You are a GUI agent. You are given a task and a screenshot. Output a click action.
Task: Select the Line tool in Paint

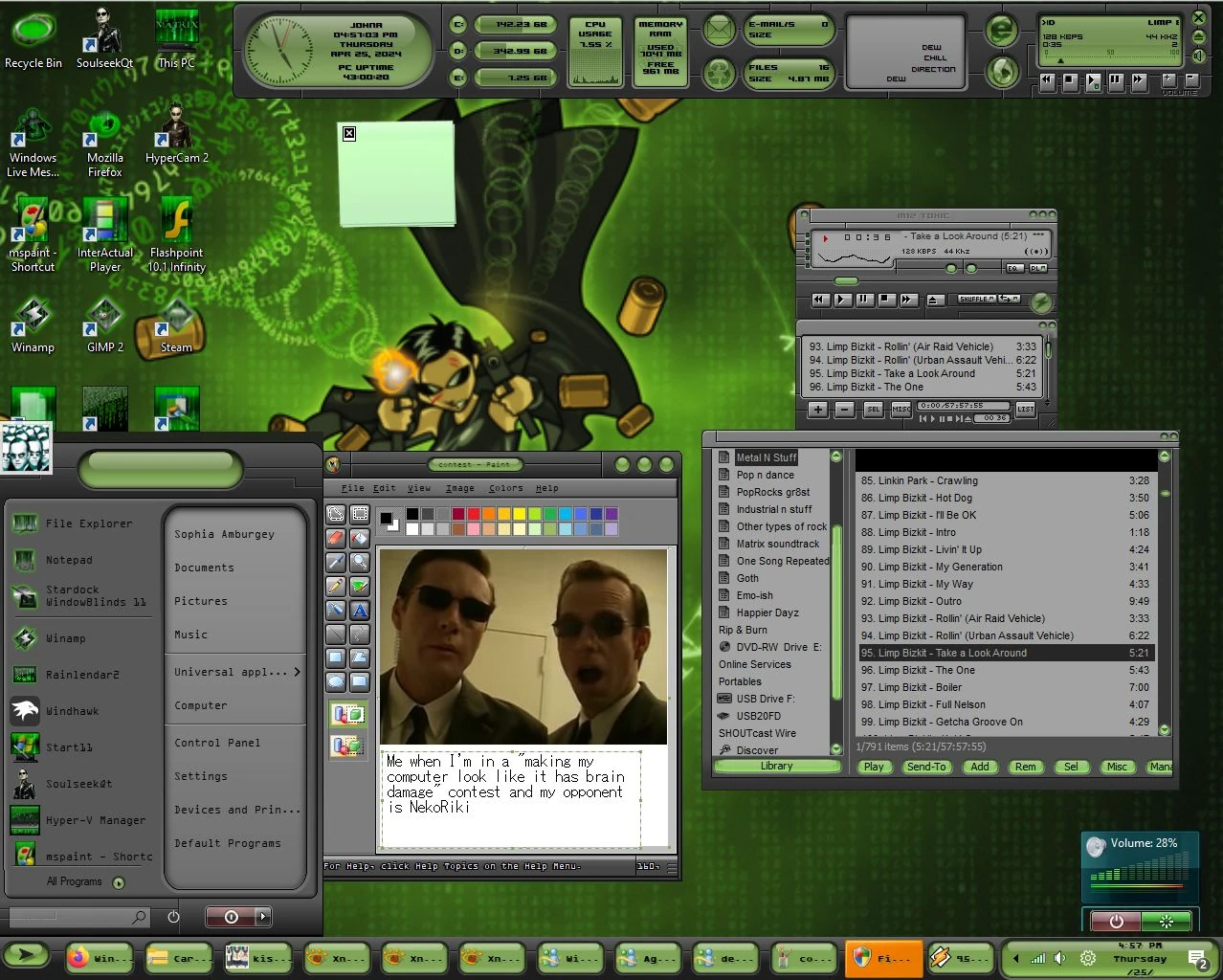[336, 635]
